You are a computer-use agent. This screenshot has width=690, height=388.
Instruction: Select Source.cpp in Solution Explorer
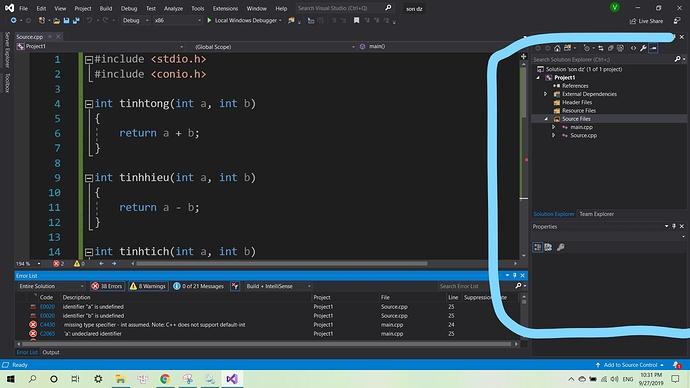[584, 135]
